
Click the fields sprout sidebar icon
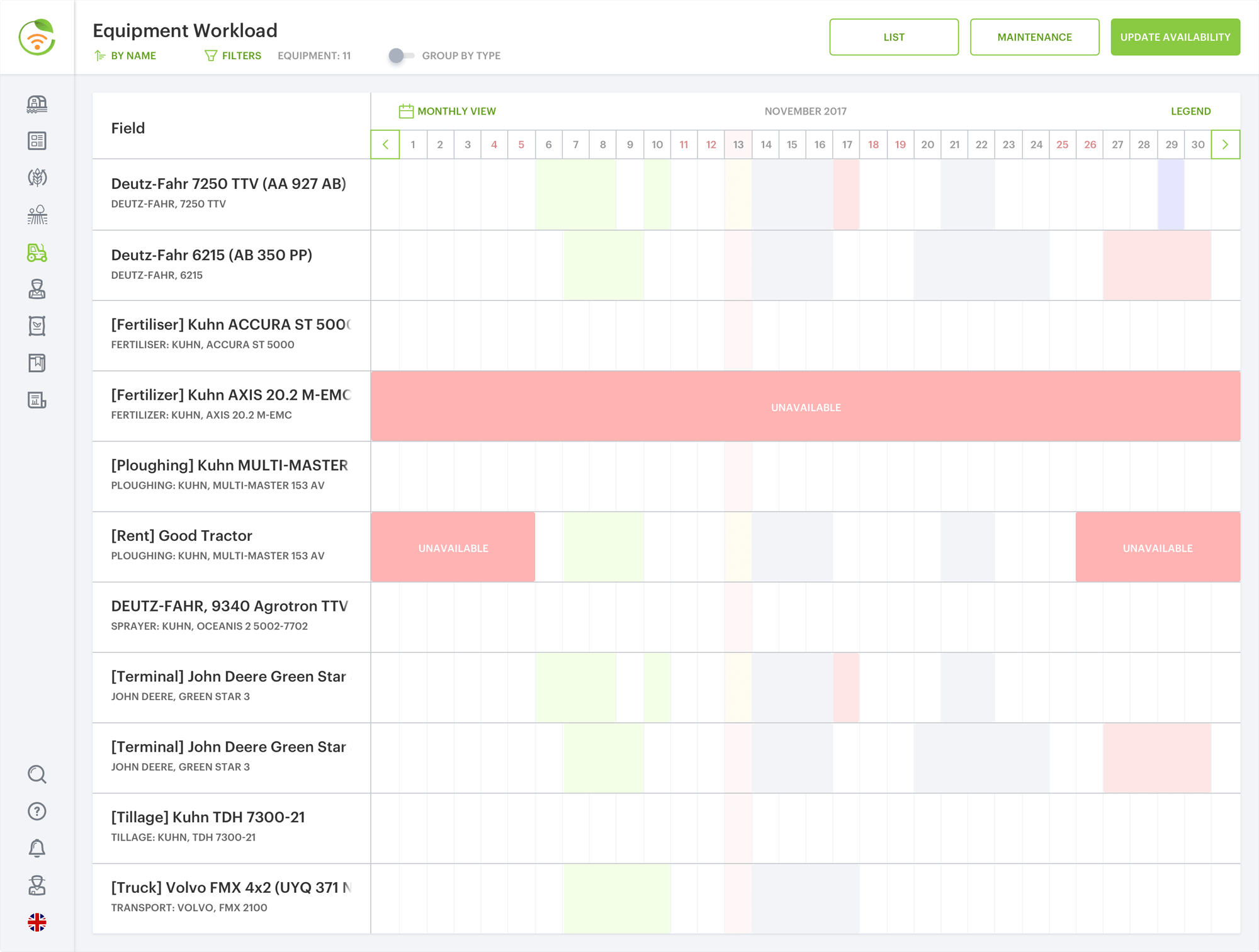point(37,215)
